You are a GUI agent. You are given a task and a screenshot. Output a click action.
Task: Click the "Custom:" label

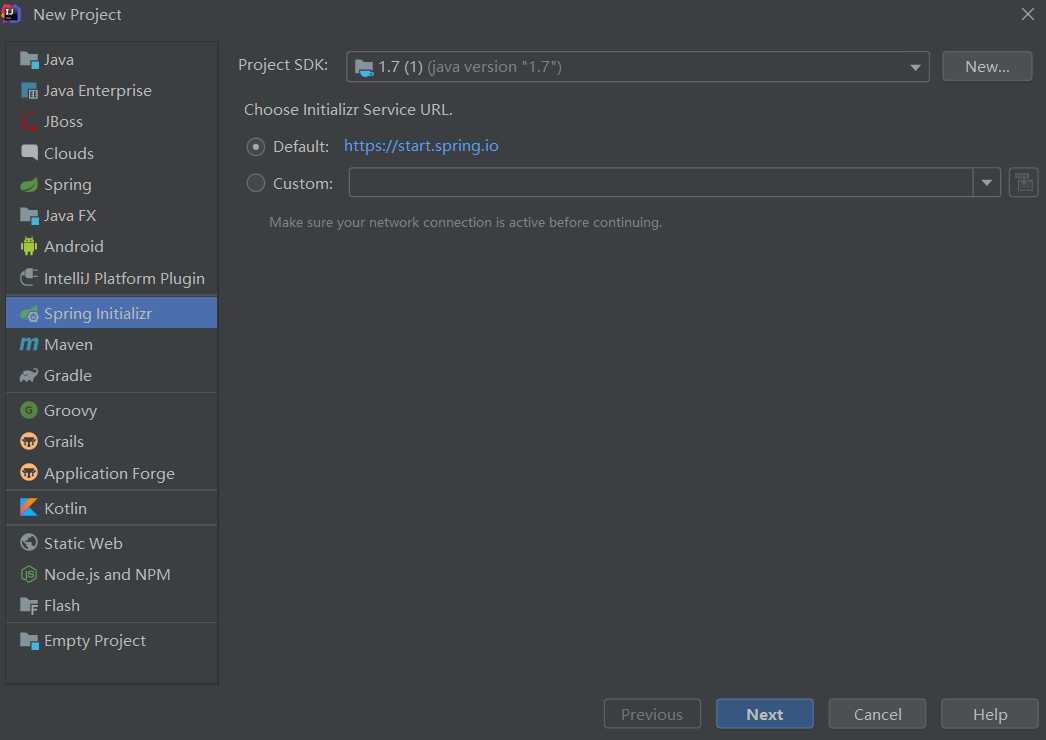(303, 183)
